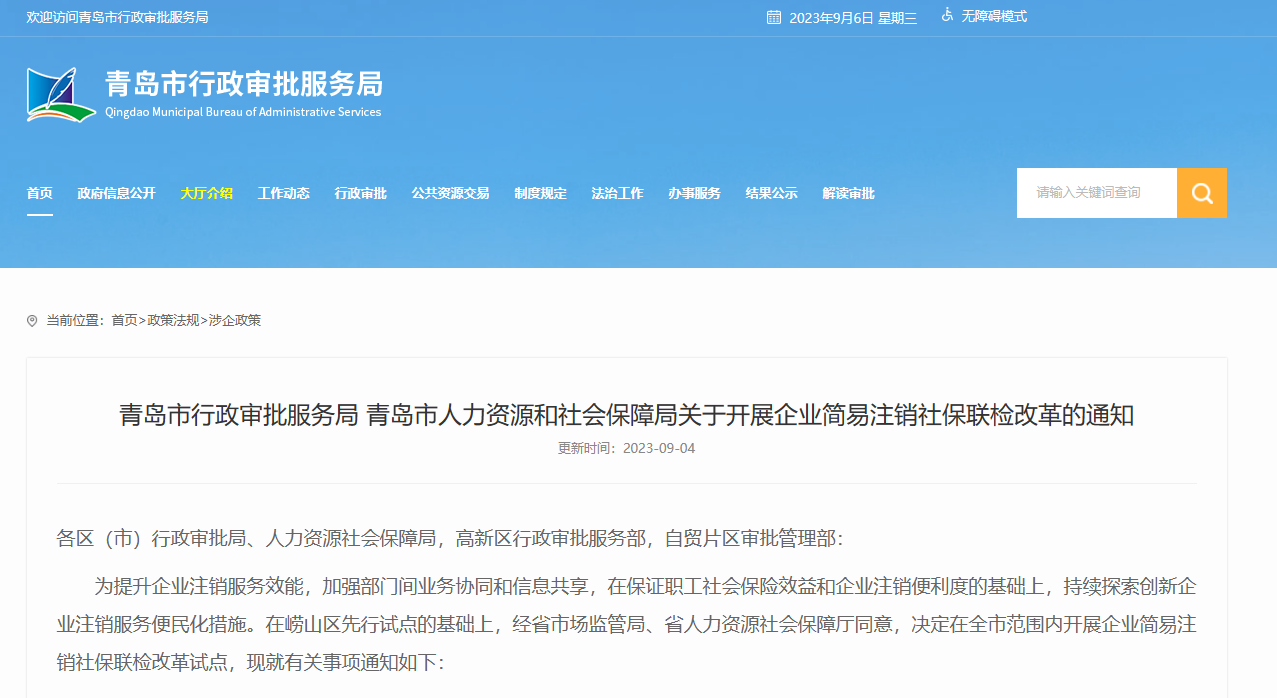Screen dimensions: 1277x698
Task: Open the 办事服务 menu
Action: tap(694, 194)
